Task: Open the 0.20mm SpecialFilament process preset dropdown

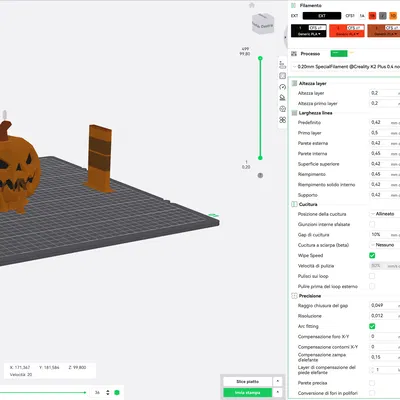Action: [x=346, y=67]
